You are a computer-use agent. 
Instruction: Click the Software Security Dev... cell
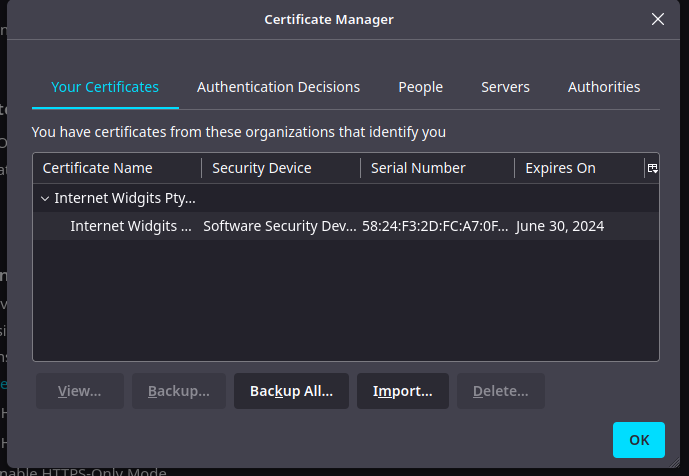[x=279, y=226]
